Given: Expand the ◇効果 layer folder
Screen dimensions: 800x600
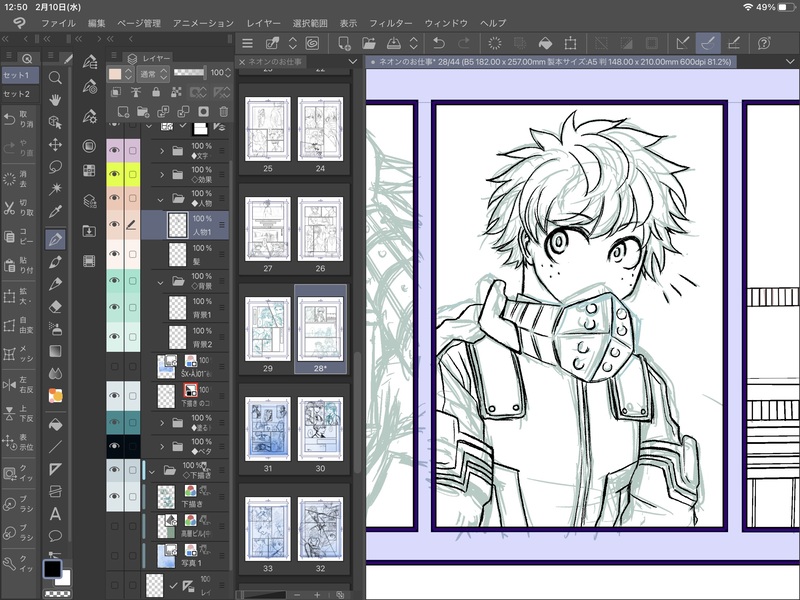Looking at the screenshot, I should tap(162, 174).
